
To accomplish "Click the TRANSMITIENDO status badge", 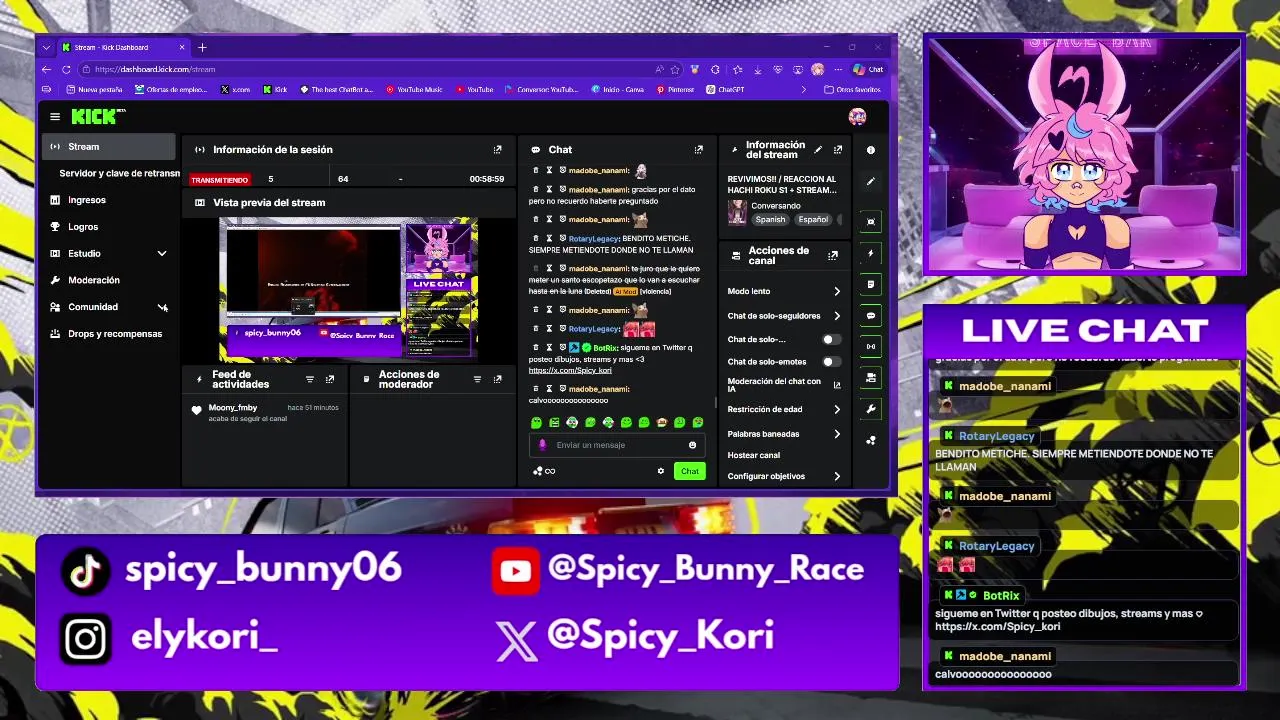I will point(219,180).
